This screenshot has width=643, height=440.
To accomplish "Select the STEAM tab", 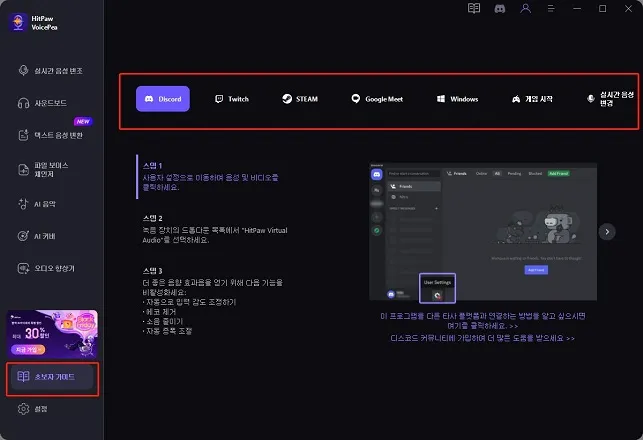I will pos(300,99).
